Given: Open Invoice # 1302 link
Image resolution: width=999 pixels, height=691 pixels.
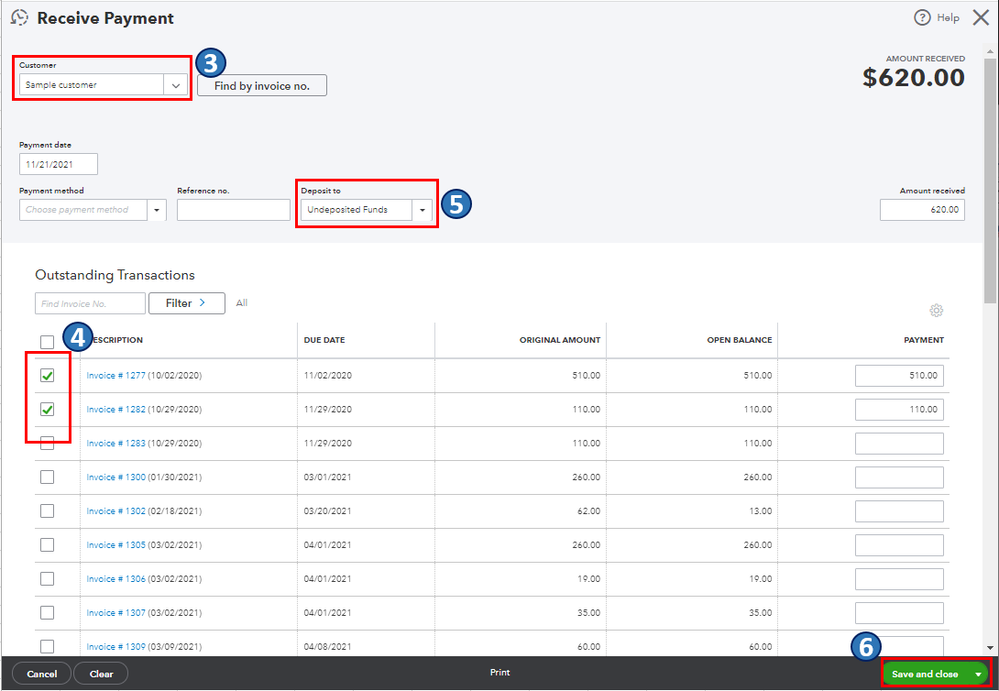Looking at the screenshot, I should (116, 511).
